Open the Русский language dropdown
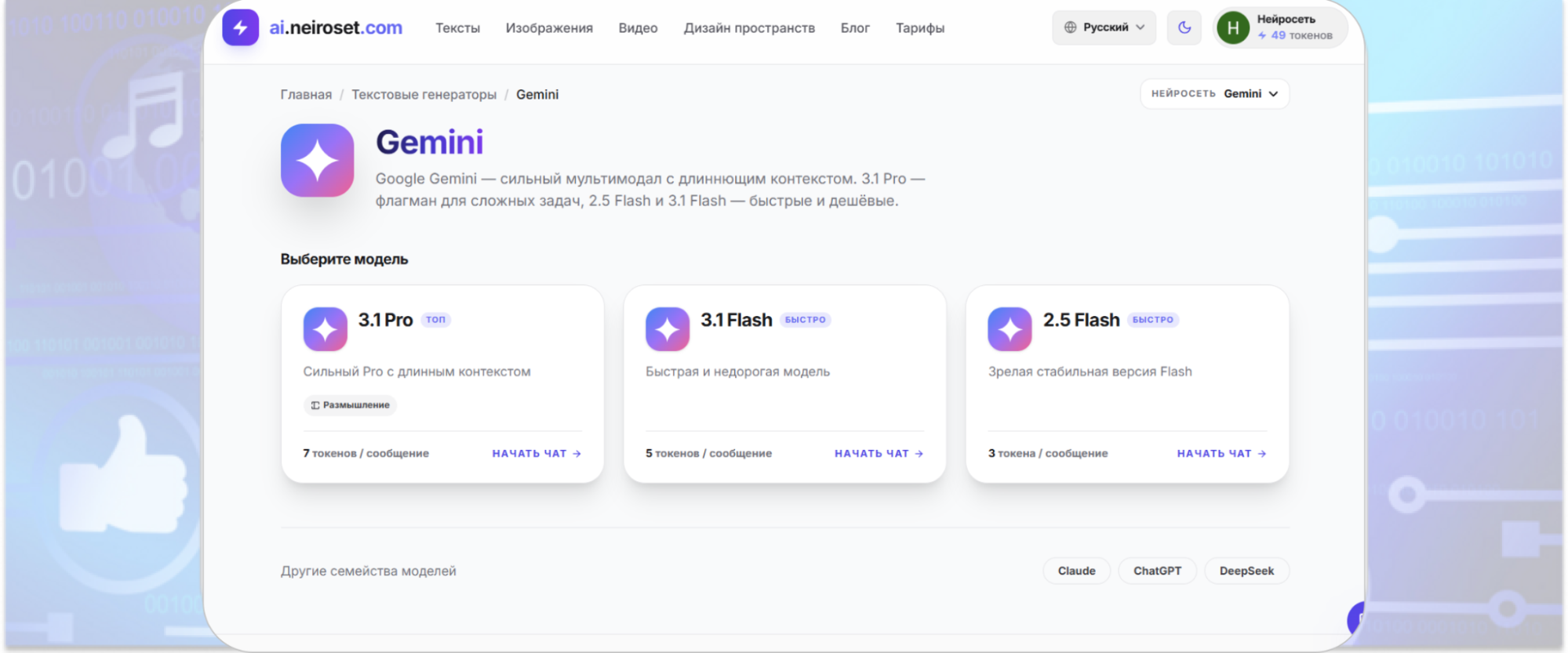Screen dimensions: 1568x653 pyautogui.click(x=1104, y=27)
